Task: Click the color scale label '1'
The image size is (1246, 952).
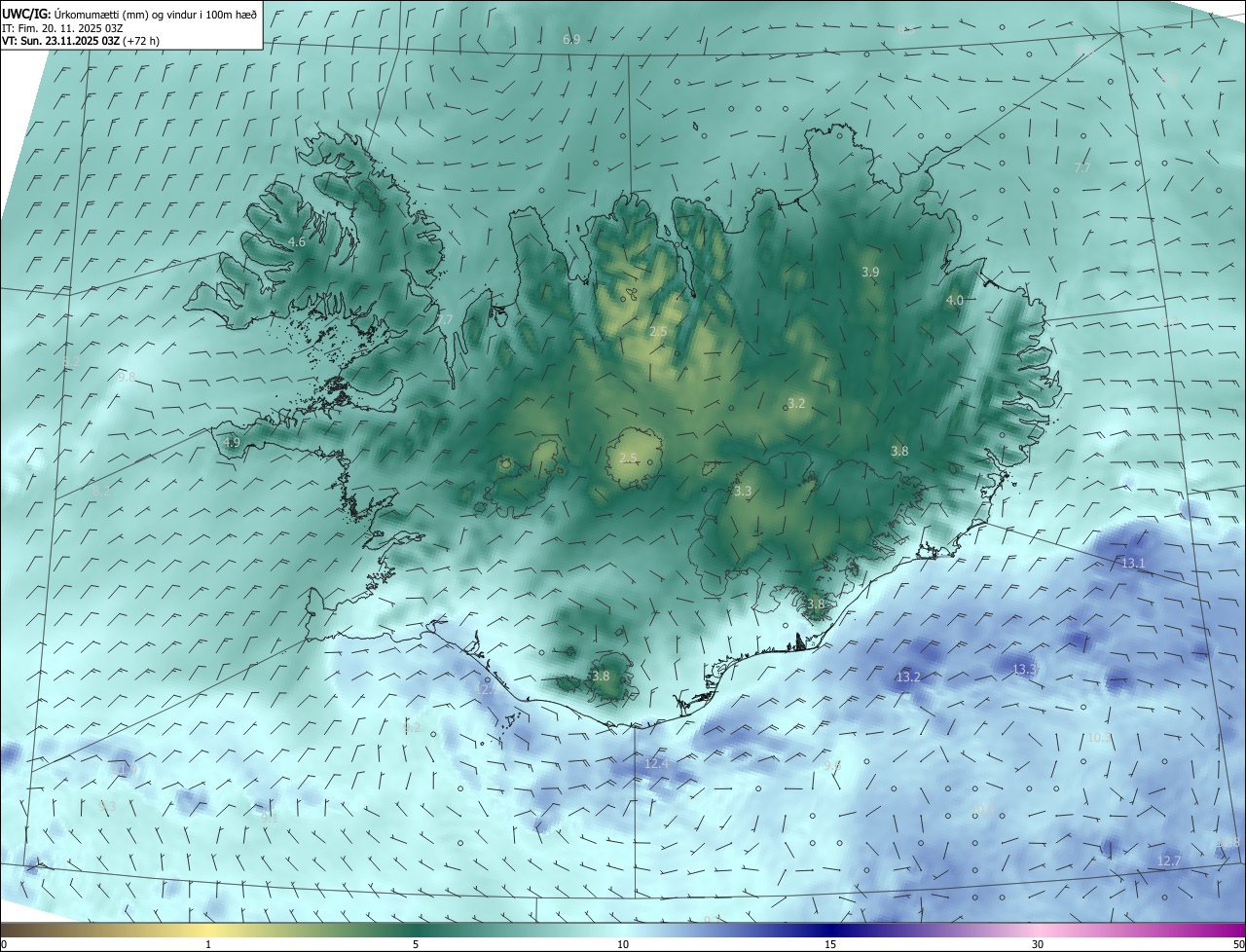Action: pyautogui.click(x=208, y=944)
